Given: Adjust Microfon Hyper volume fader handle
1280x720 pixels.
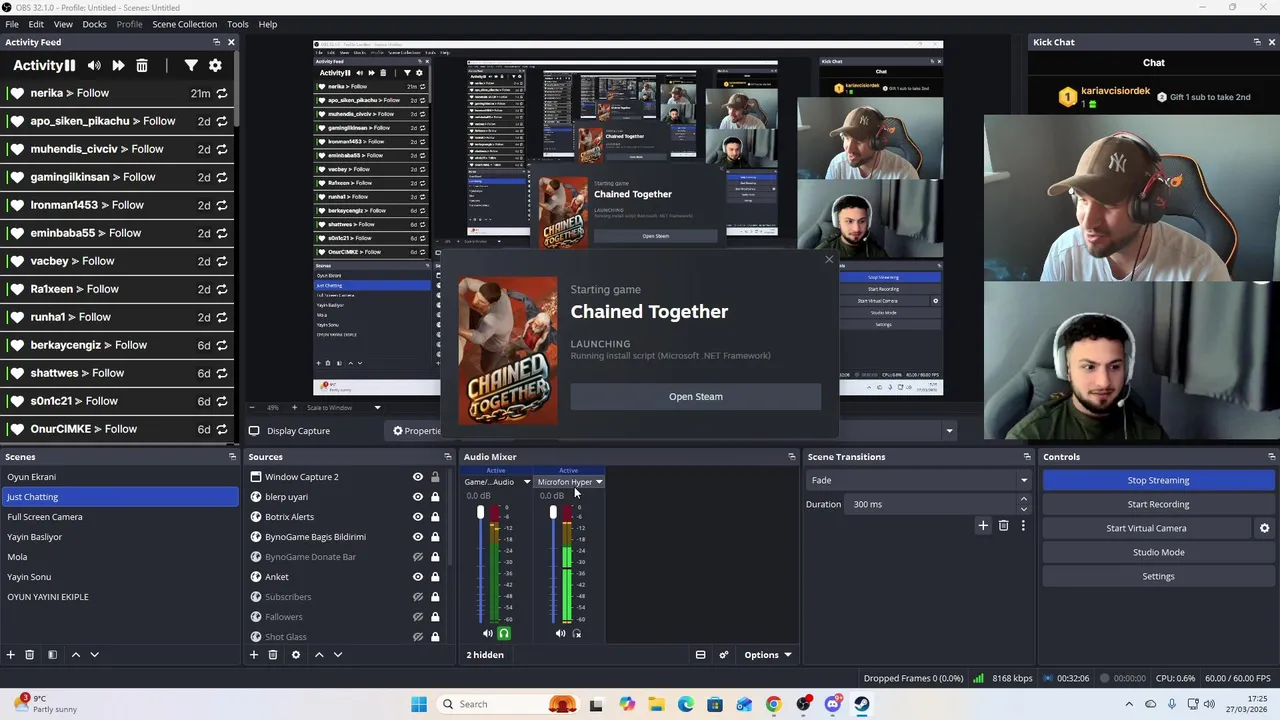Looking at the screenshot, I should click(553, 513).
